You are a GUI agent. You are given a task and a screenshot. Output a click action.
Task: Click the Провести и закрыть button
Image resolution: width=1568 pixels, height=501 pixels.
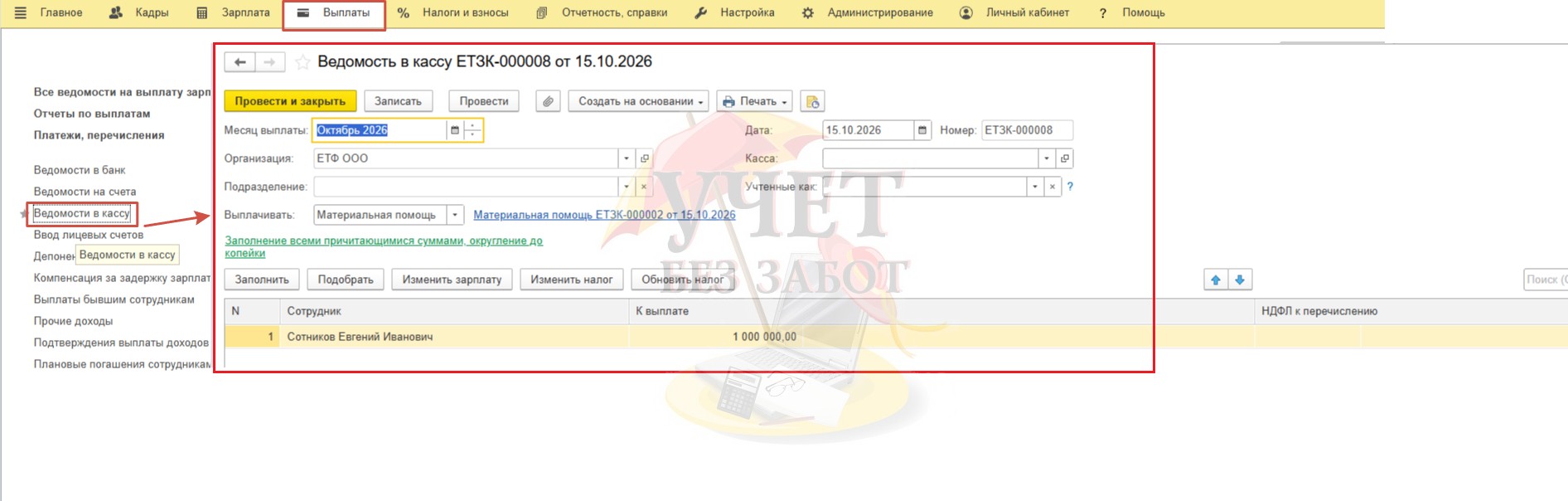290,101
